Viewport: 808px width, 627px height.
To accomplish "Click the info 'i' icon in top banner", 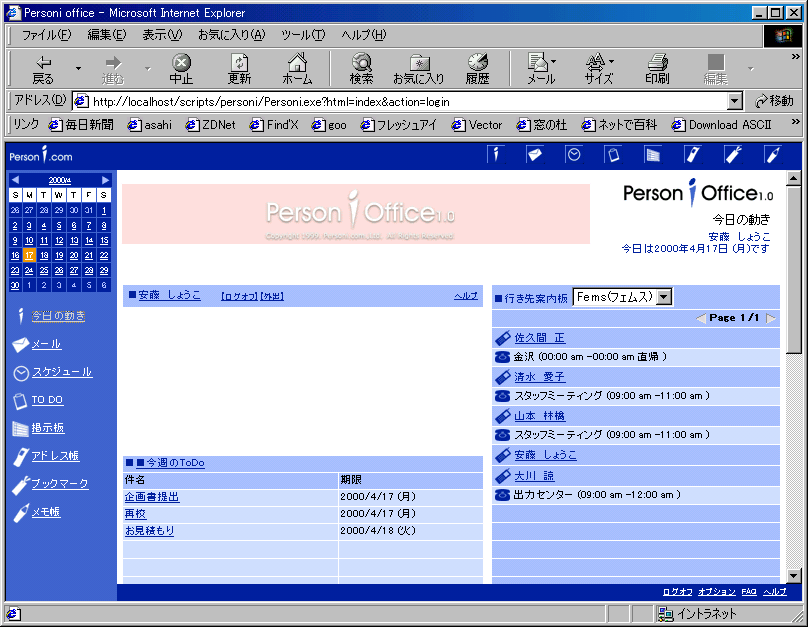I will click(496, 154).
